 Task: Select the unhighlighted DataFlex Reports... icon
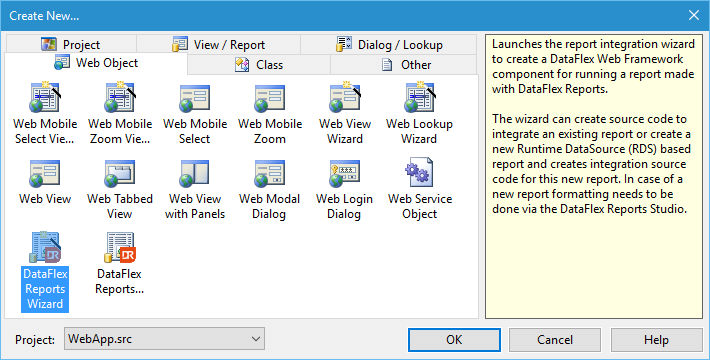[x=120, y=247]
